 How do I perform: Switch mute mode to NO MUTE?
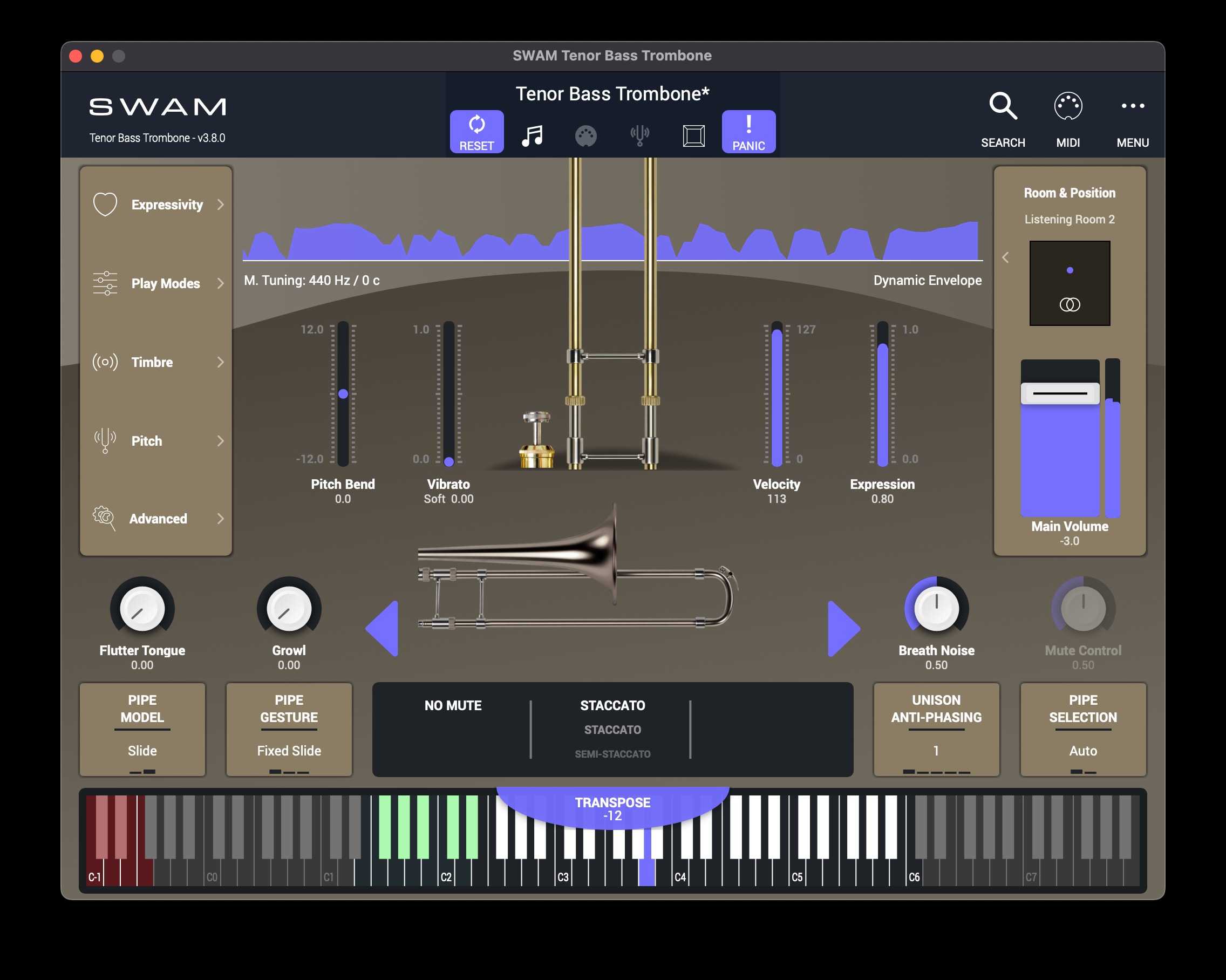click(x=452, y=705)
